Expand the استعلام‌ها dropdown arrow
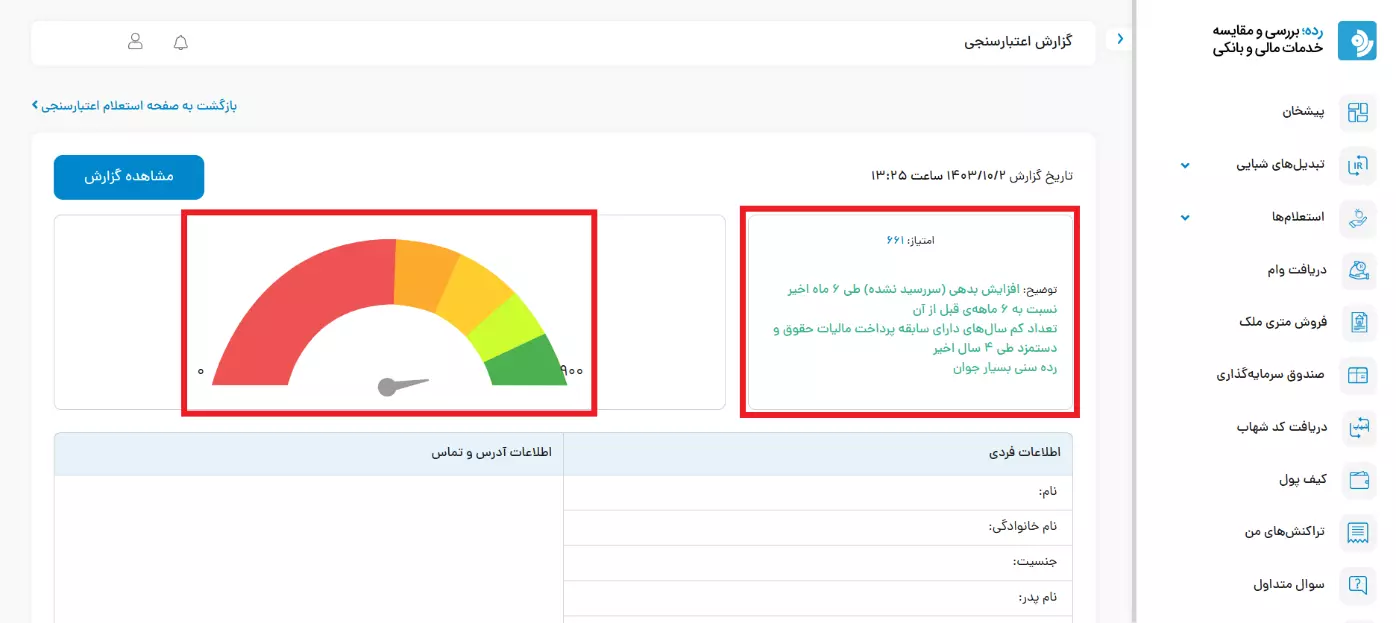The image size is (1396, 623). (1185, 218)
